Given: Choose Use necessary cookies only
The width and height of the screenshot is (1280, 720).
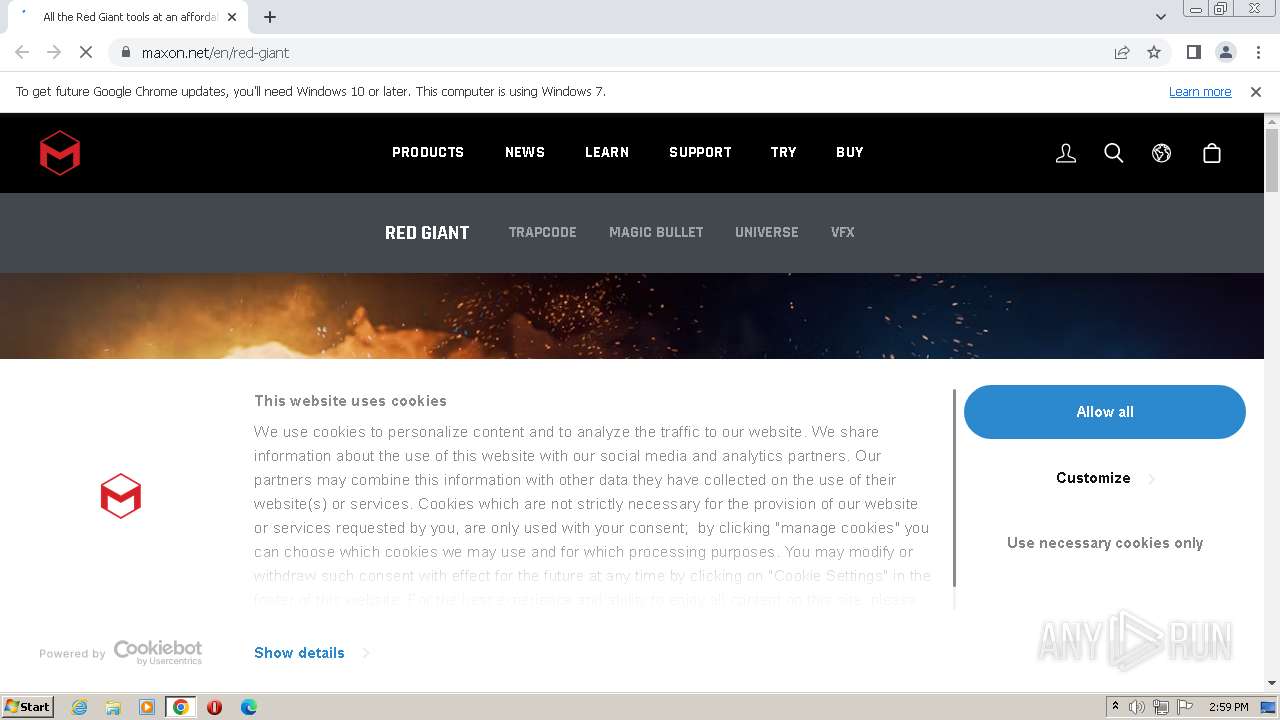Looking at the screenshot, I should (1105, 543).
